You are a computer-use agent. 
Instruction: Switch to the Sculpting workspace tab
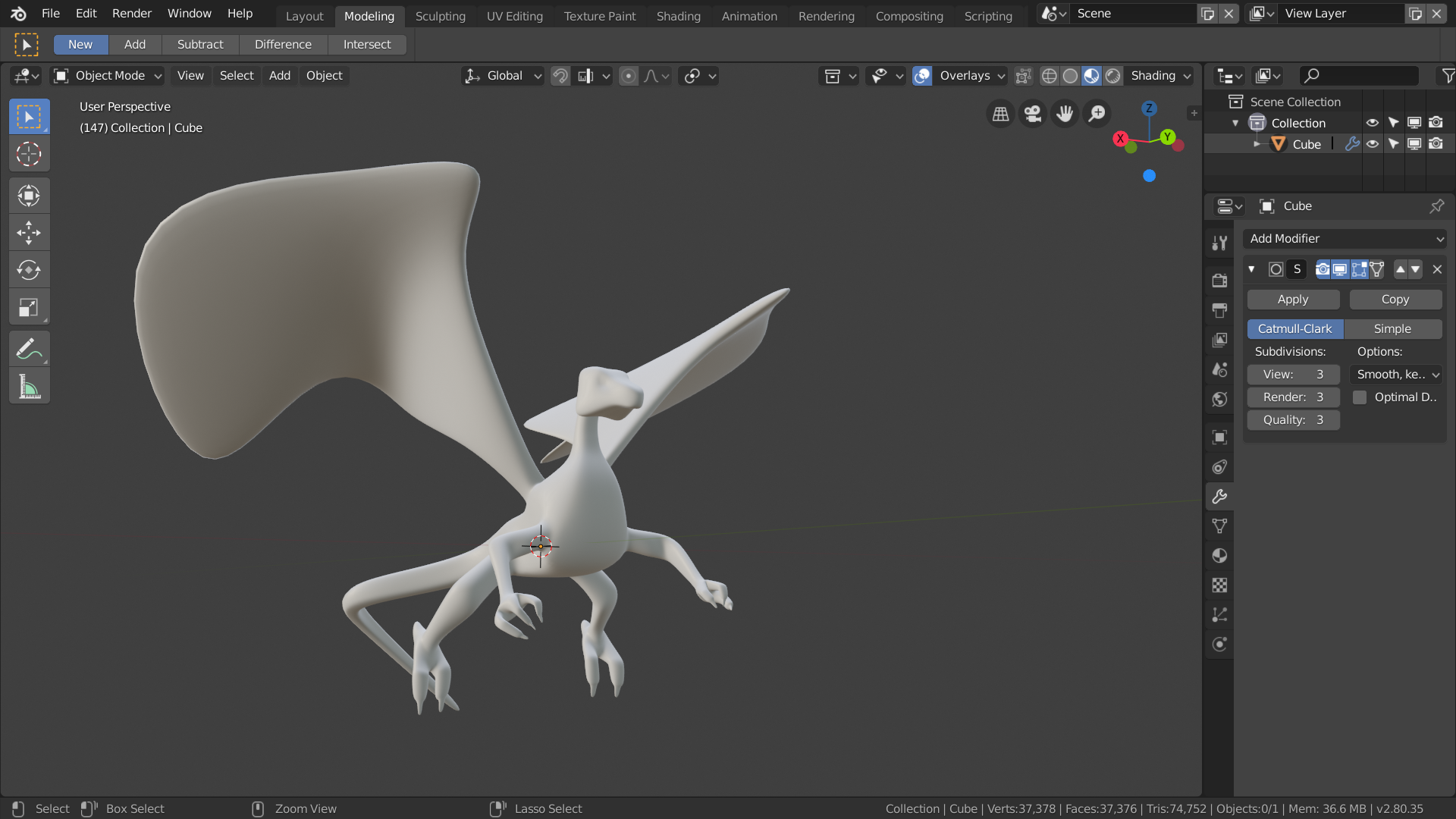[x=441, y=16]
